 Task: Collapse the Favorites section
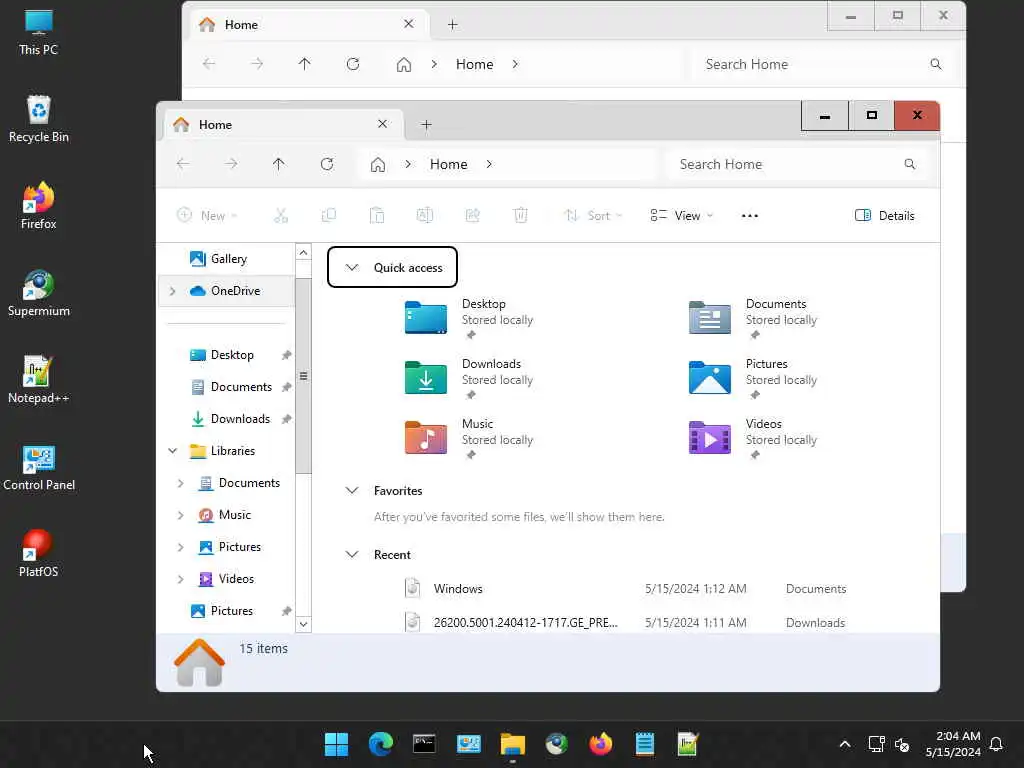(x=351, y=490)
